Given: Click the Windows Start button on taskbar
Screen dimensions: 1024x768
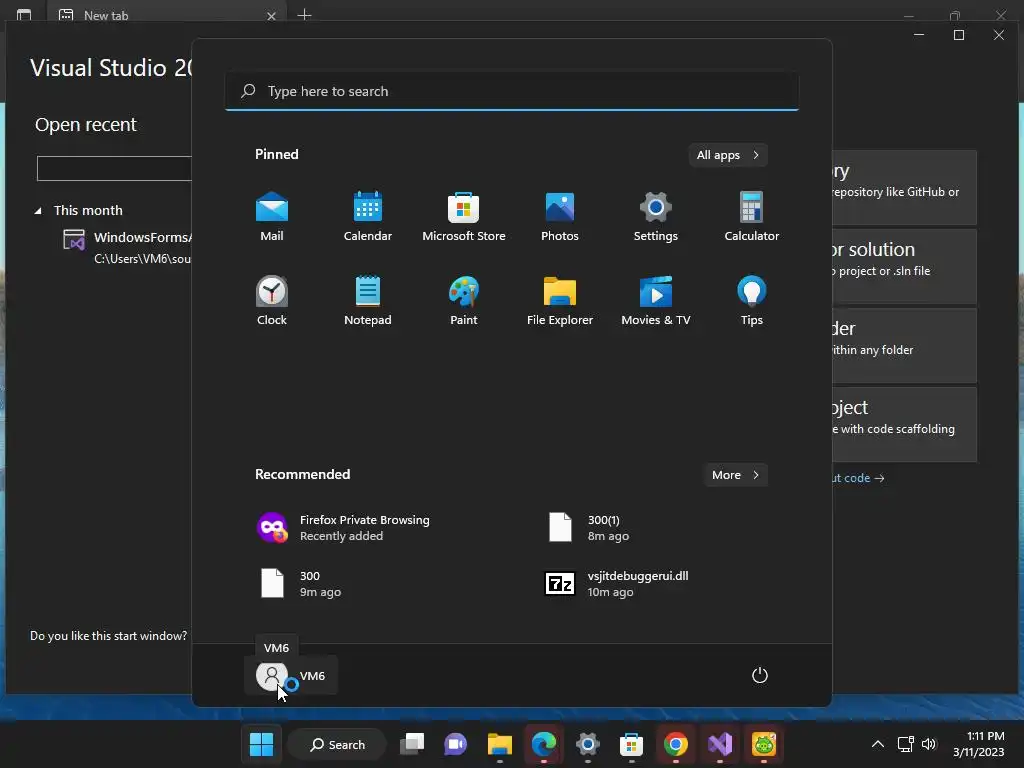Looking at the screenshot, I should (261, 744).
